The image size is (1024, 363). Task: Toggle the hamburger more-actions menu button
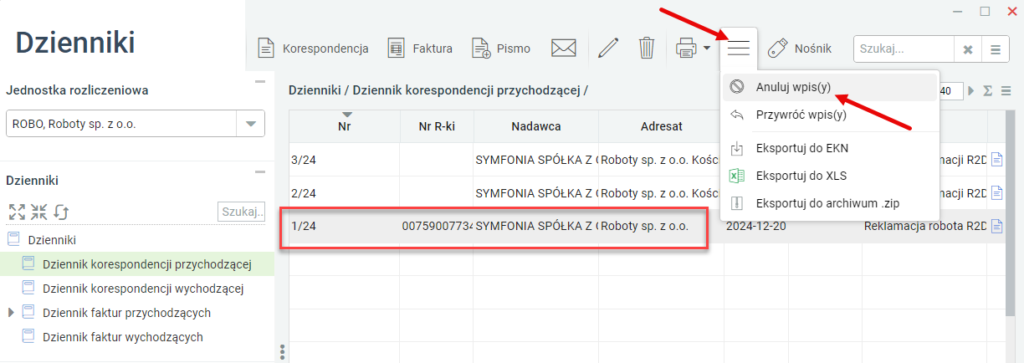[x=739, y=48]
